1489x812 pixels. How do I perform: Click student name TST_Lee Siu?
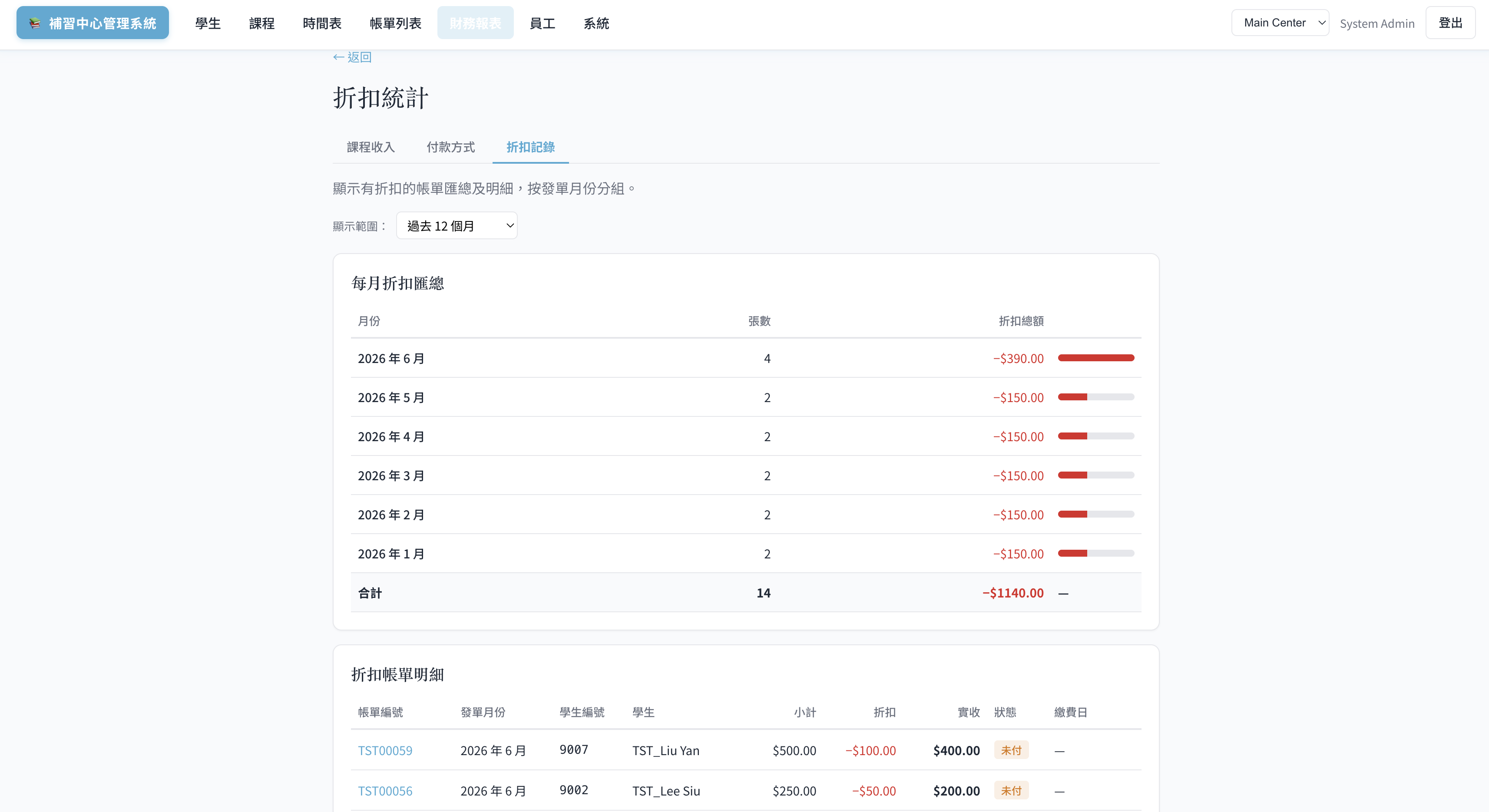[x=666, y=791]
